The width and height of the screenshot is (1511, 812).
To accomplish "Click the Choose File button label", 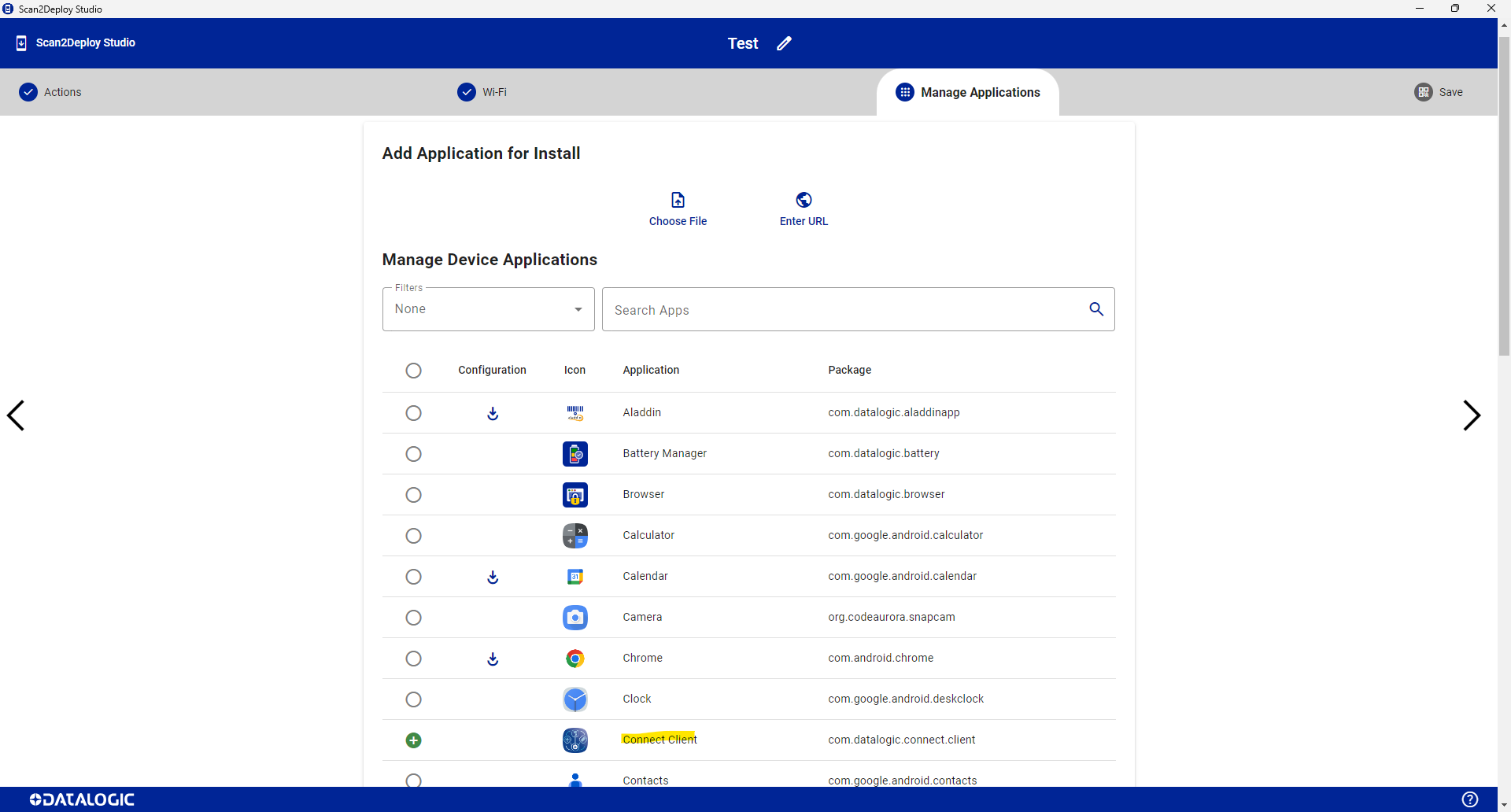I will point(678,221).
